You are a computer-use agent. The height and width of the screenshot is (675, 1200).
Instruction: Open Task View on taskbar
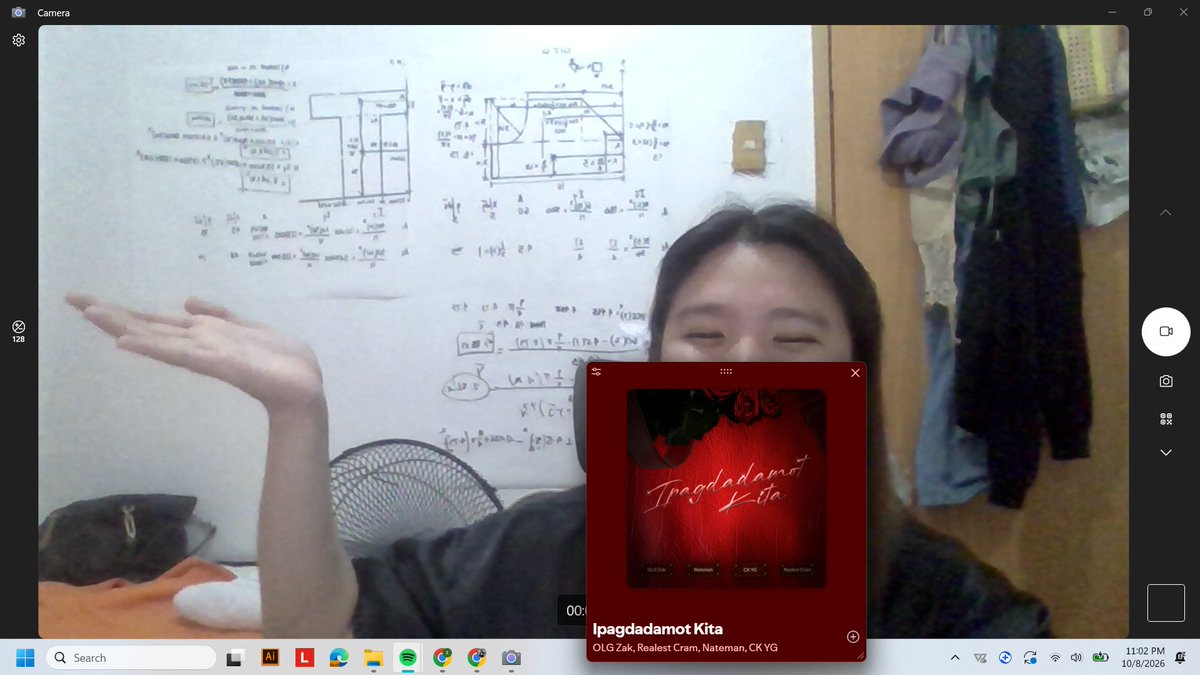tap(234, 658)
